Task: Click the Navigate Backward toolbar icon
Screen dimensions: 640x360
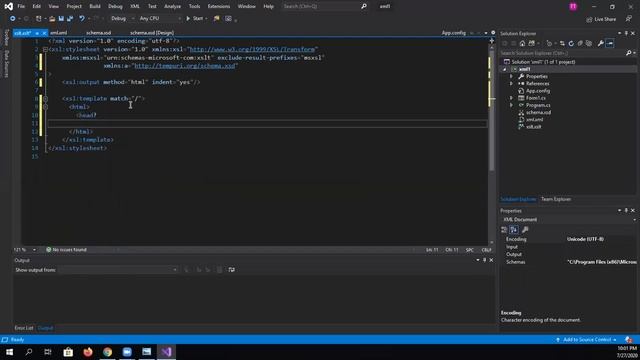Action: [13, 19]
